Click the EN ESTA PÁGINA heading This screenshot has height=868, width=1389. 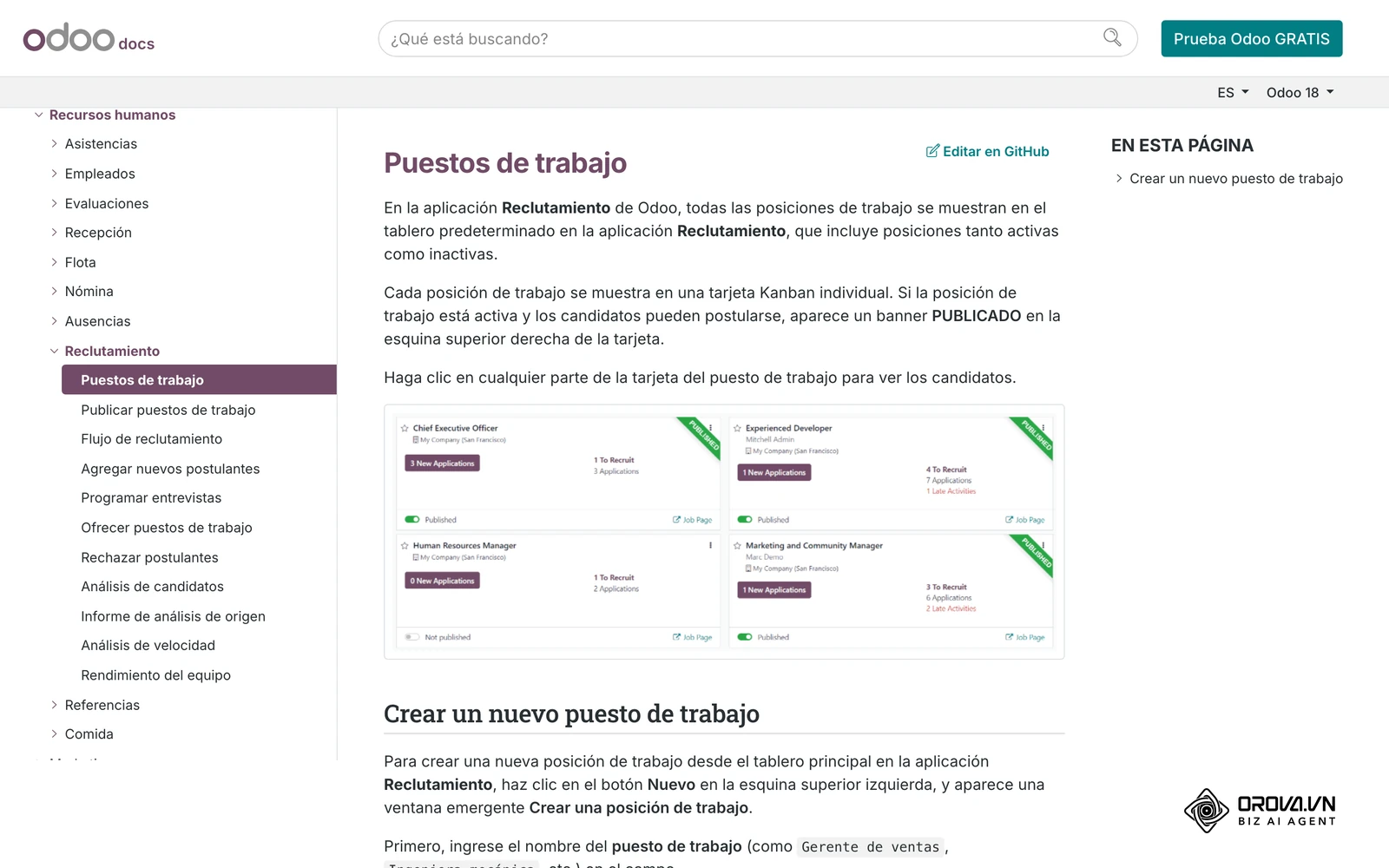point(1182,146)
